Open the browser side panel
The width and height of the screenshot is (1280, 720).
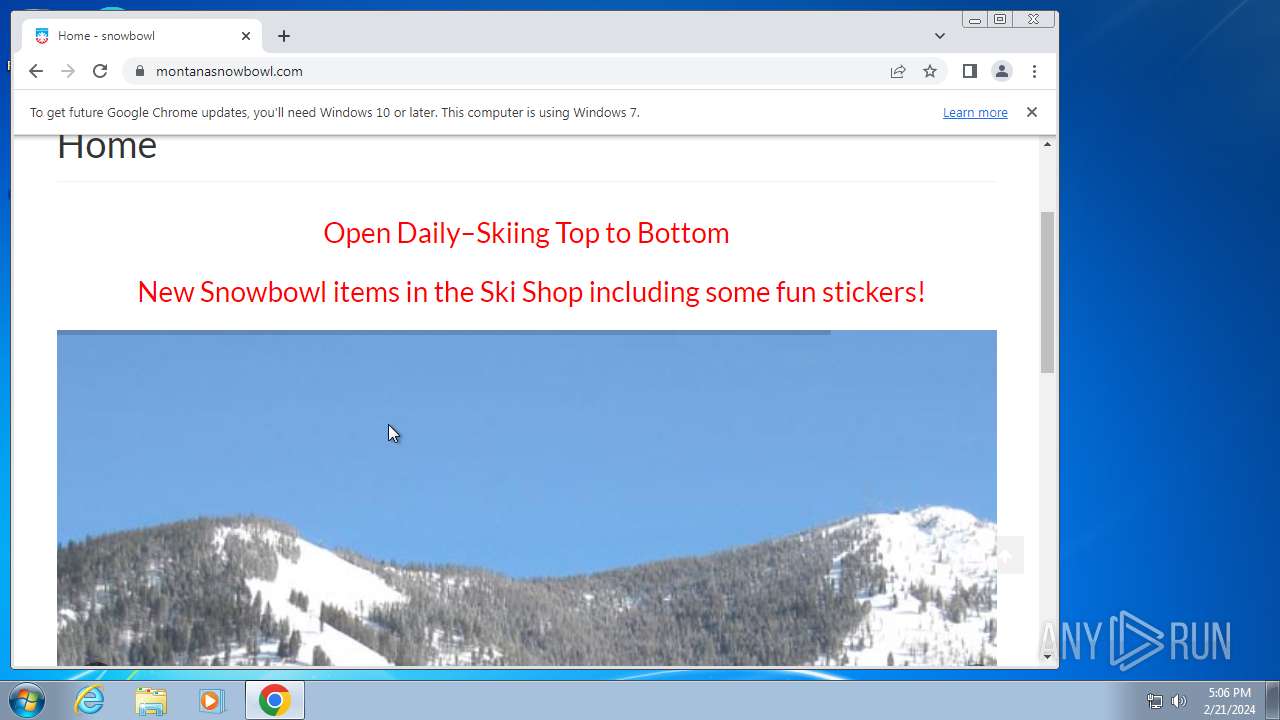tap(969, 71)
